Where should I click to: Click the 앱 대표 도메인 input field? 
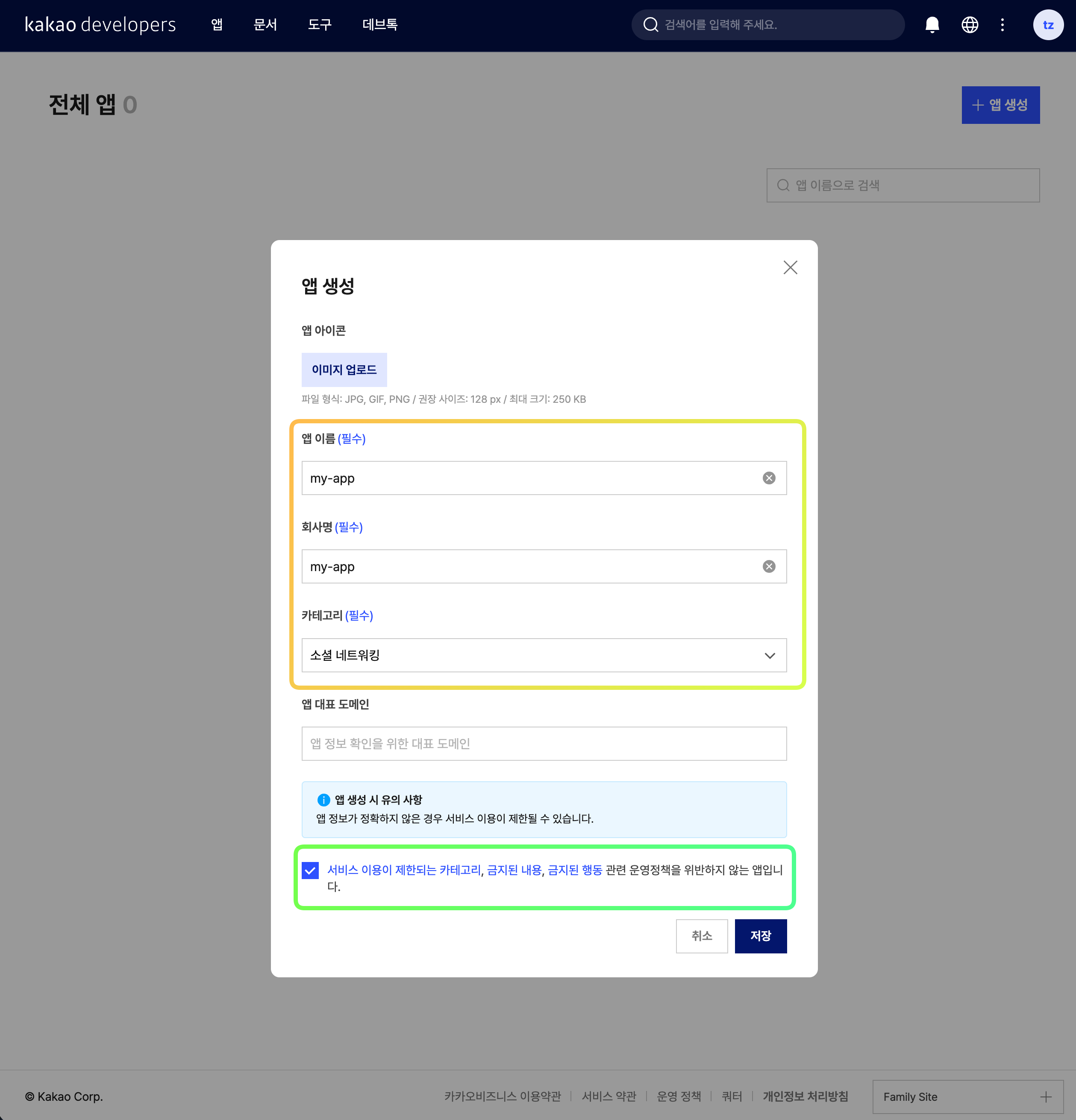(x=544, y=743)
